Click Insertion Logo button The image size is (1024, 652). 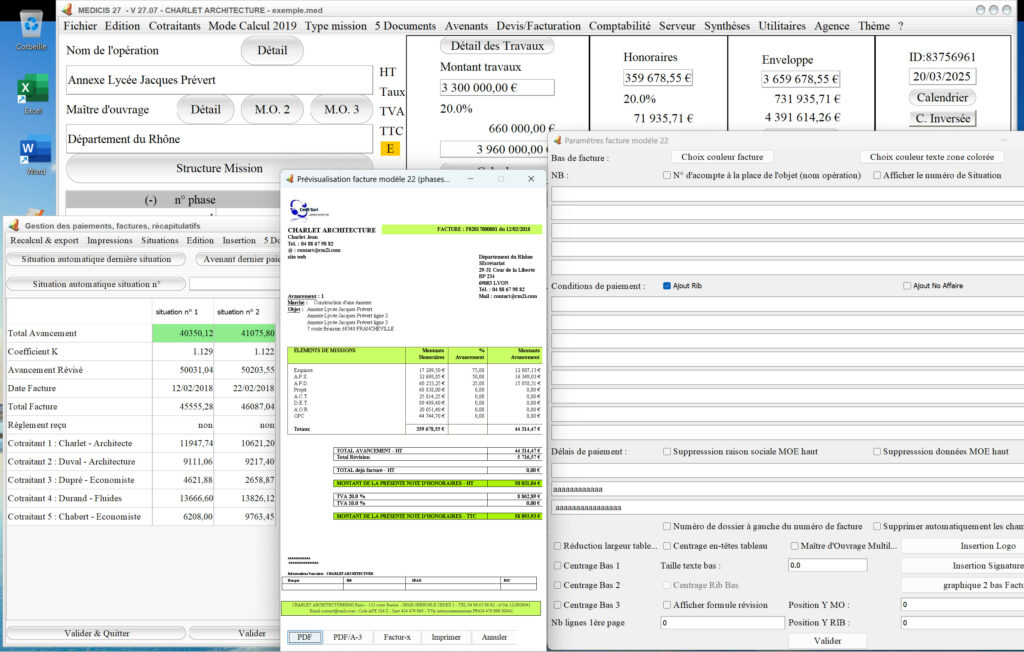[963, 546]
